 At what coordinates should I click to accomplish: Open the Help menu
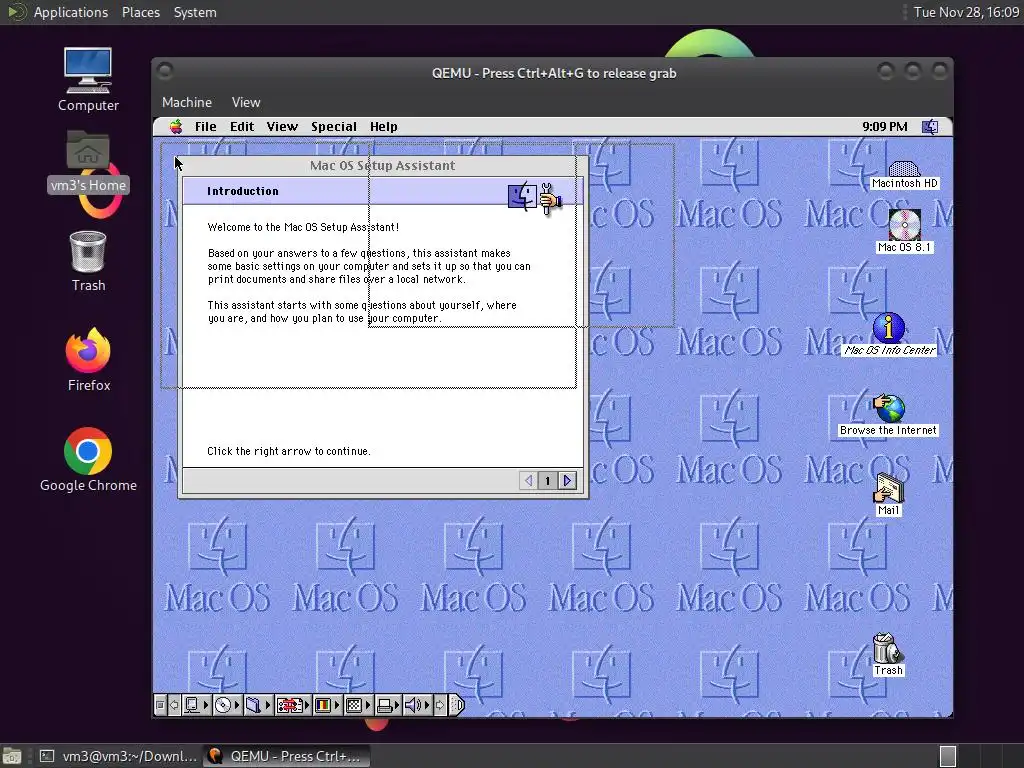[x=383, y=127]
